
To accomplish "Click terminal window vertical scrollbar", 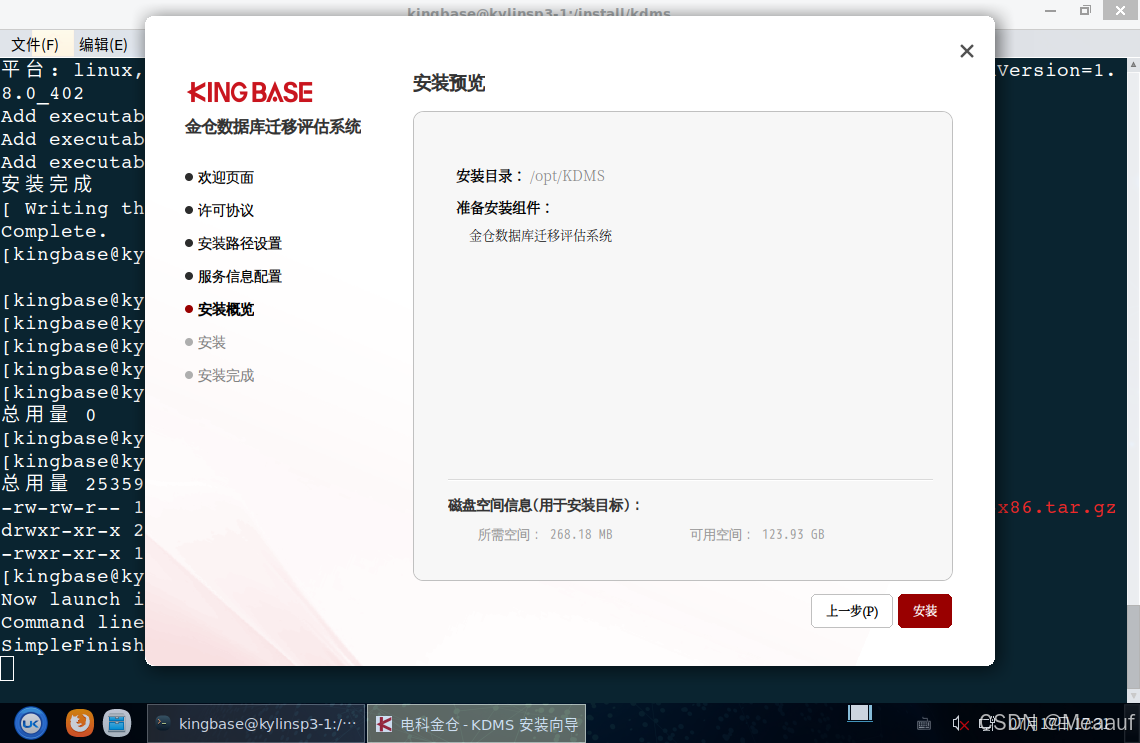I will (x=1133, y=379).
